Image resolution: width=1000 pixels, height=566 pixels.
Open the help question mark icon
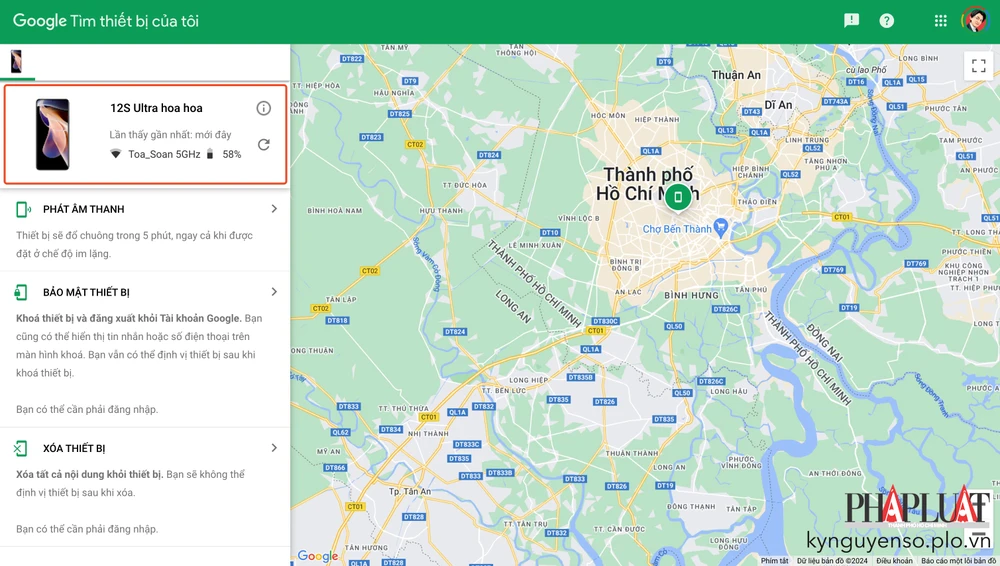click(886, 21)
